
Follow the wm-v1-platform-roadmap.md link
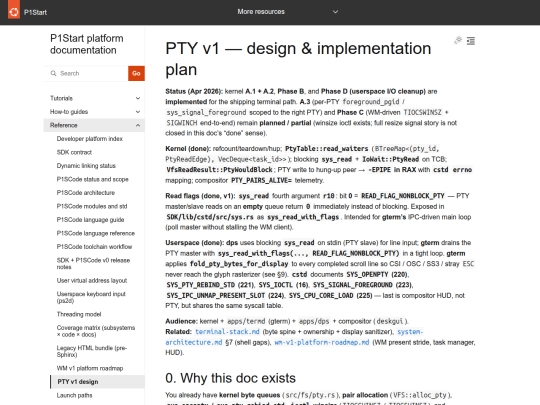[322, 342]
